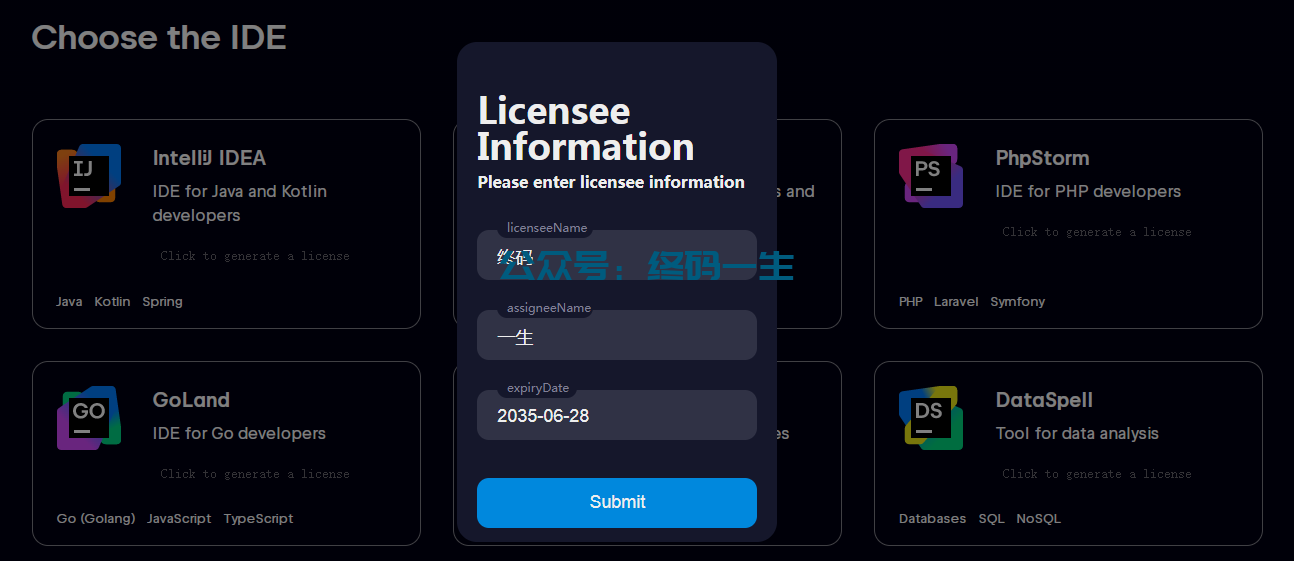Click the PhpStorm PS logo icon
Image resolution: width=1294 pixels, height=561 pixels.
931,176
